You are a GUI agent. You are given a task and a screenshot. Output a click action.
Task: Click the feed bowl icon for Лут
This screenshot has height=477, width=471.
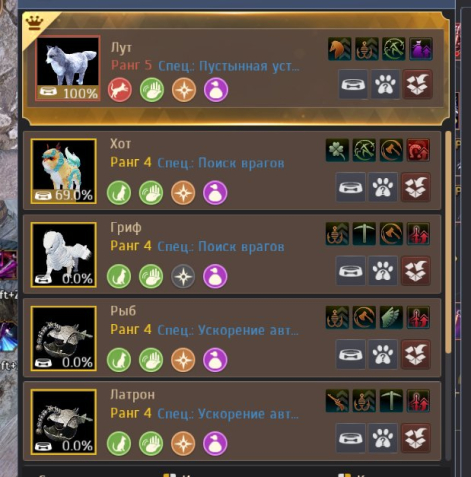[x=353, y=84]
